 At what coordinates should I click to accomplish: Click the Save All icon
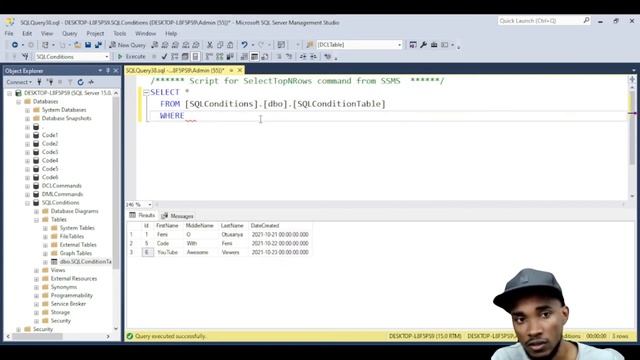[98, 45]
